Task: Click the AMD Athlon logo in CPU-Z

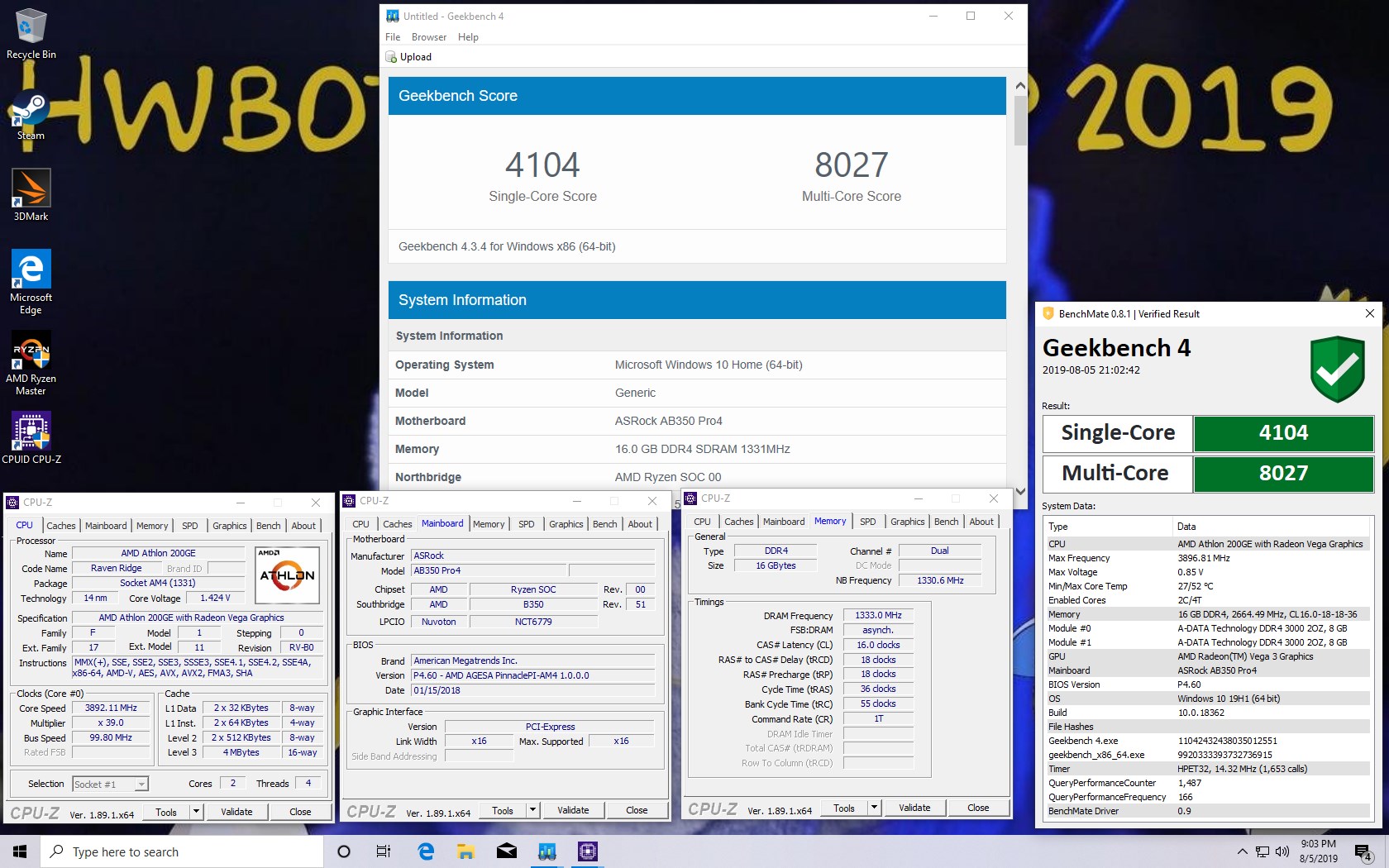Action: coord(287,575)
